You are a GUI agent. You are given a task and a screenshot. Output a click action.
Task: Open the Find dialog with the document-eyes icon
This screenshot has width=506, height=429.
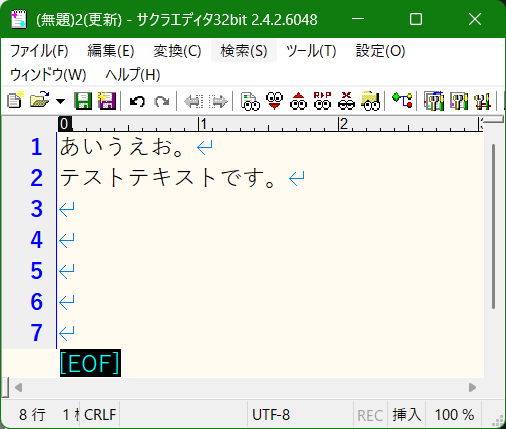[250, 101]
